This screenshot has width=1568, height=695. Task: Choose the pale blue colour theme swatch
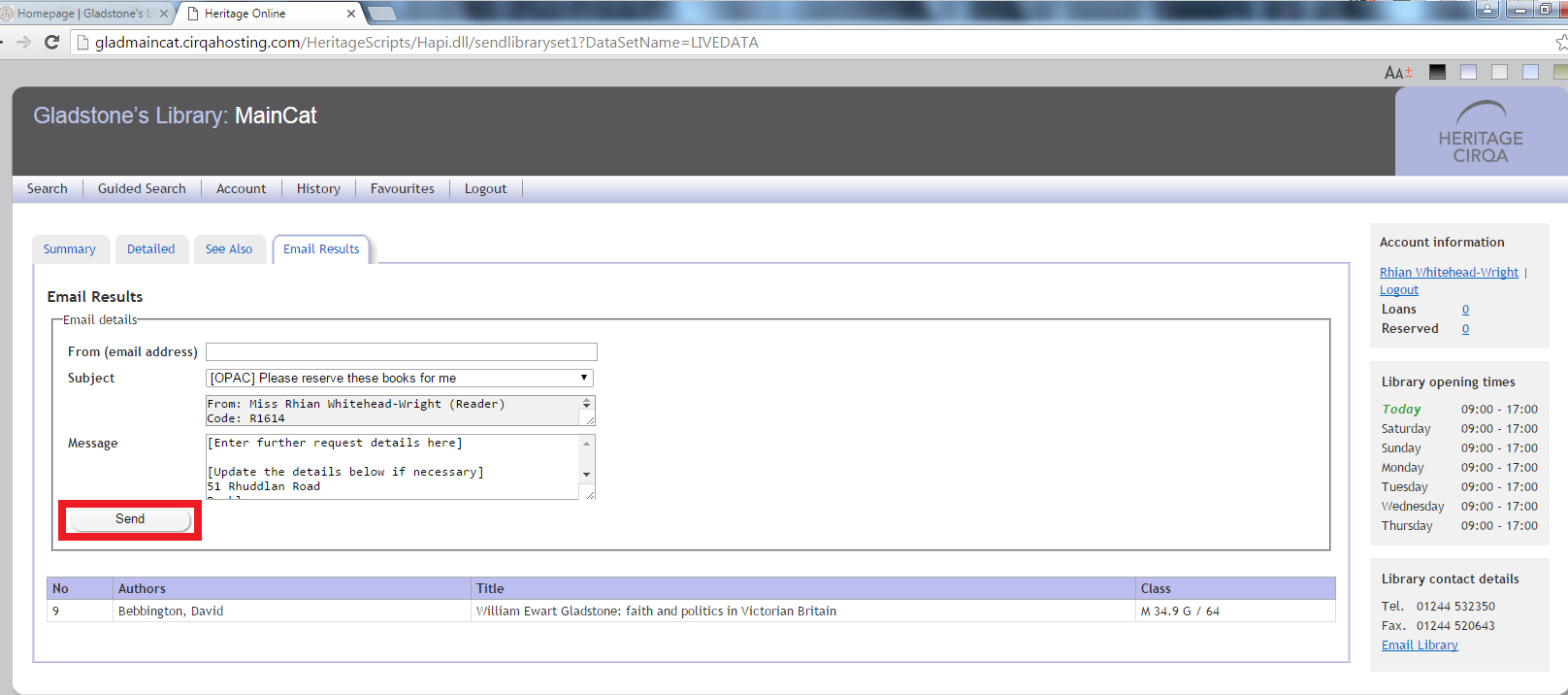click(1530, 73)
